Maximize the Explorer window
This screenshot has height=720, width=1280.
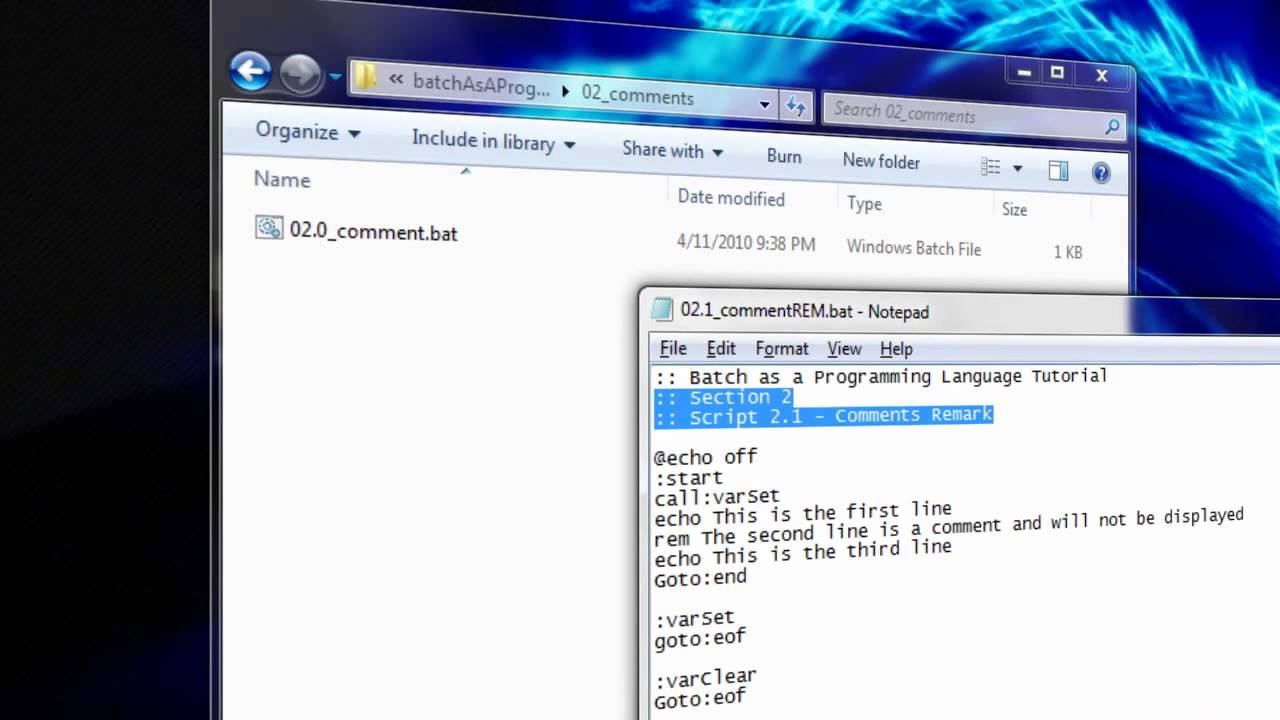point(1057,73)
